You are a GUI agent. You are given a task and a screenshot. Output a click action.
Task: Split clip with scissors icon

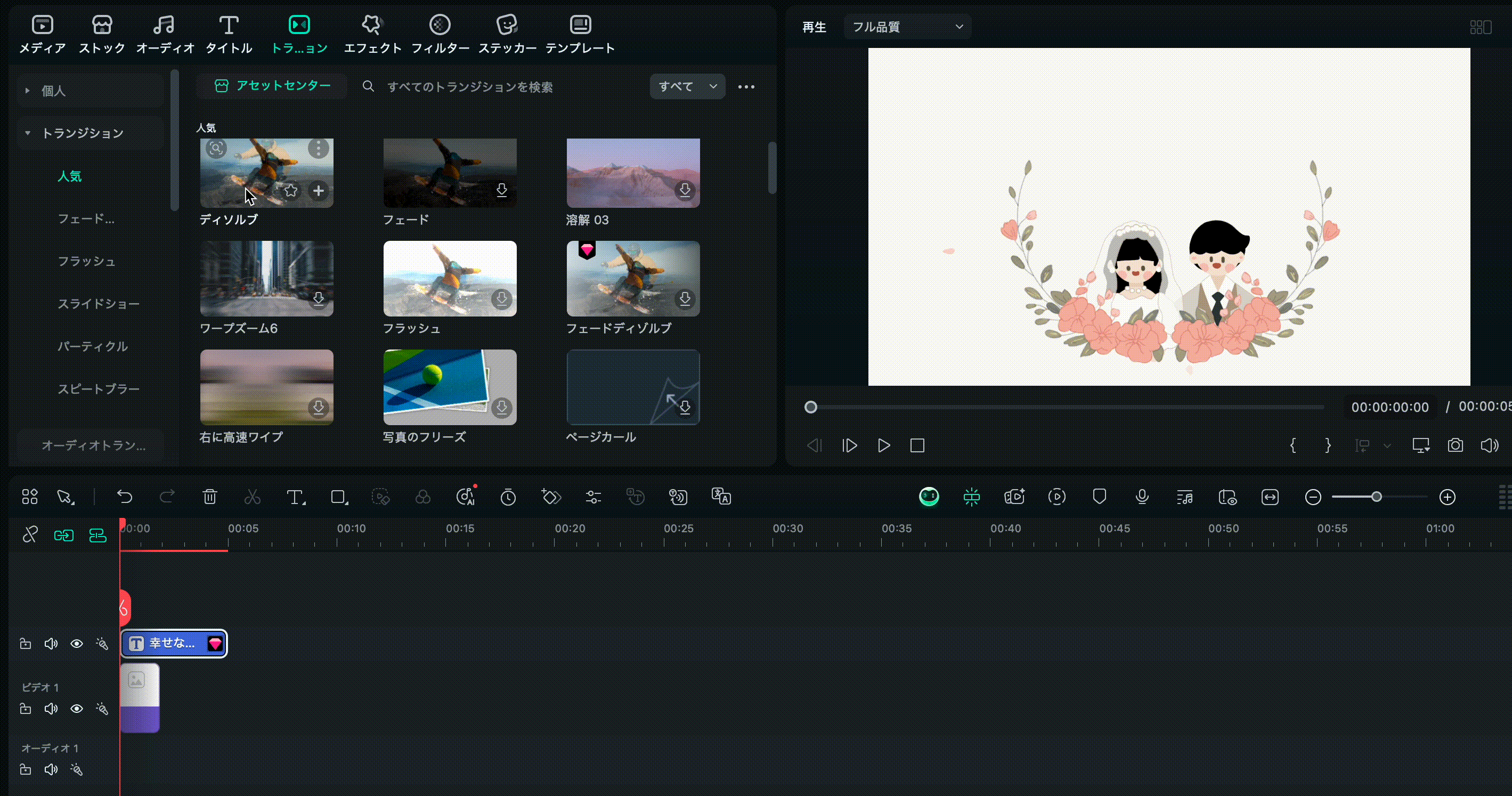coord(253,497)
